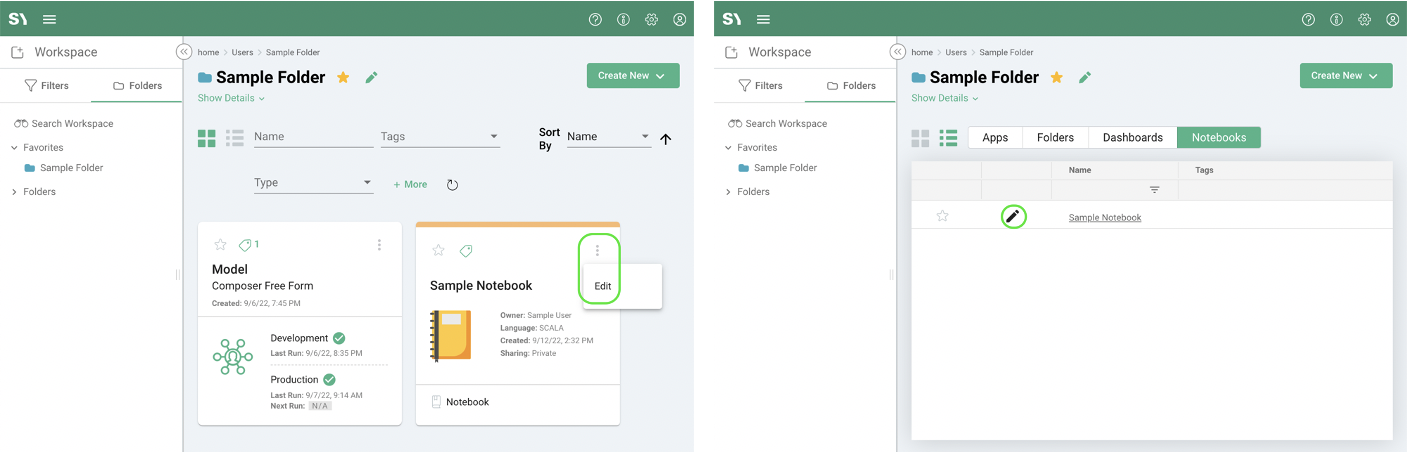Click the Model card's workflow graph icon
This screenshot has height=452, width=1408.
coord(233,357)
